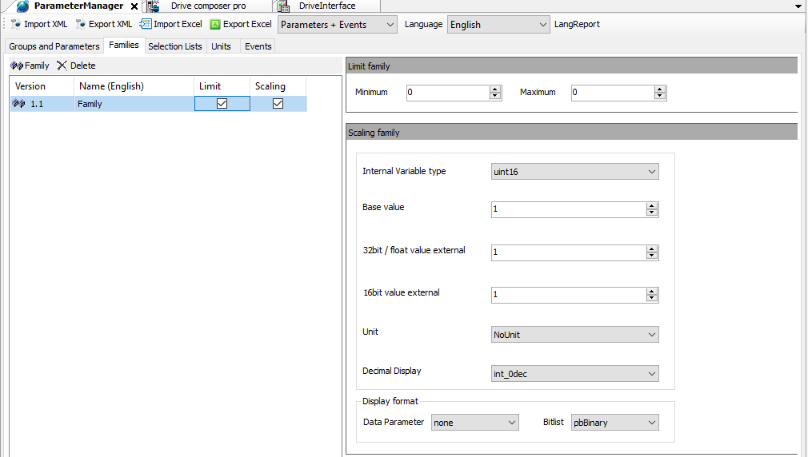
Task: Click the DriveInterface tab icon
Action: 283,6
